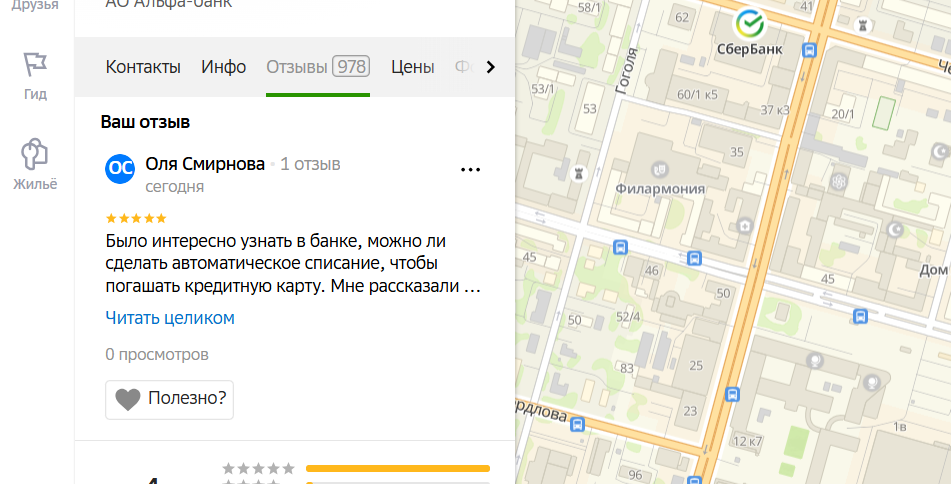The height and width of the screenshot is (484, 951).
Task: Mark the review as Полезно
Action: click(169, 399)
